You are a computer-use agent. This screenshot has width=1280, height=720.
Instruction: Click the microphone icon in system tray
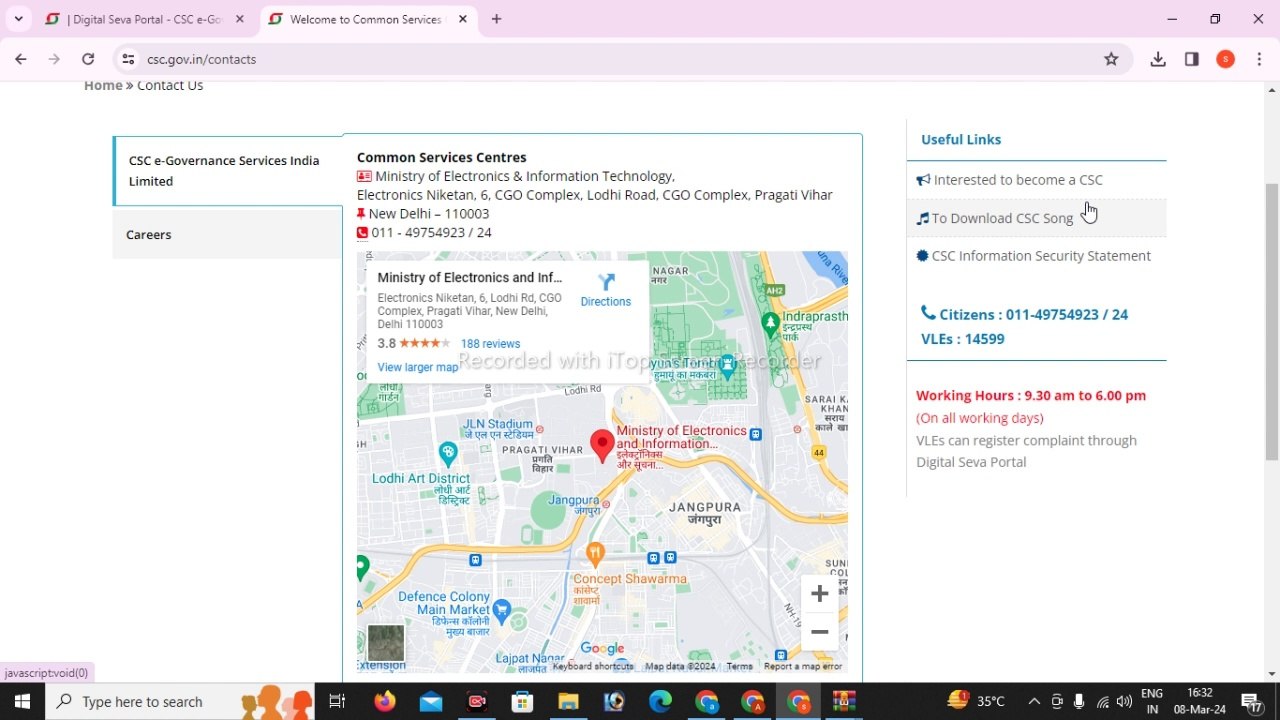[x=1079, y=701]
